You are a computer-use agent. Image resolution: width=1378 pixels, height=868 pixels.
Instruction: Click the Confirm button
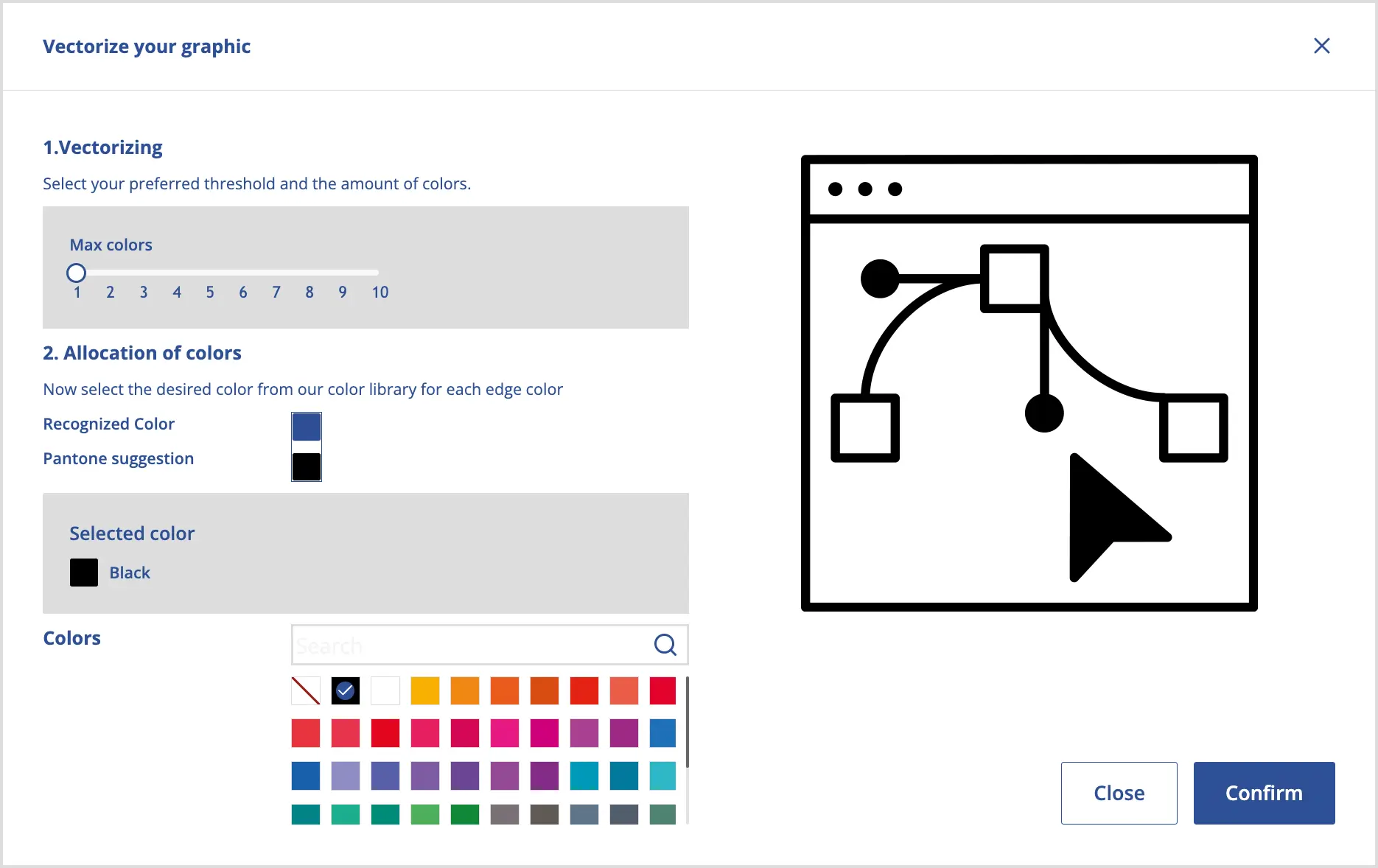(x=1265, y=793)
